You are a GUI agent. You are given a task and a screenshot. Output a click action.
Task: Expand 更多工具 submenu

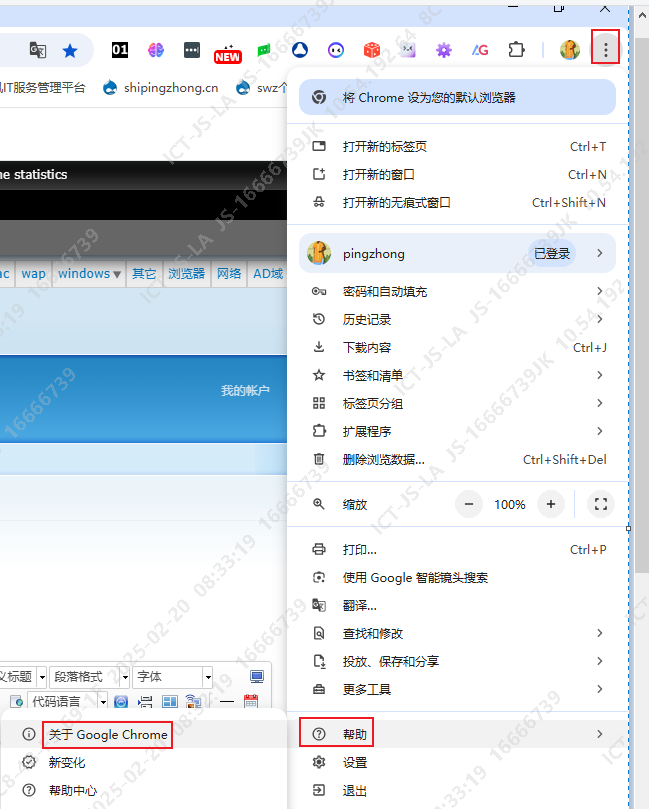pyautogui.click(x=457, y=689)
